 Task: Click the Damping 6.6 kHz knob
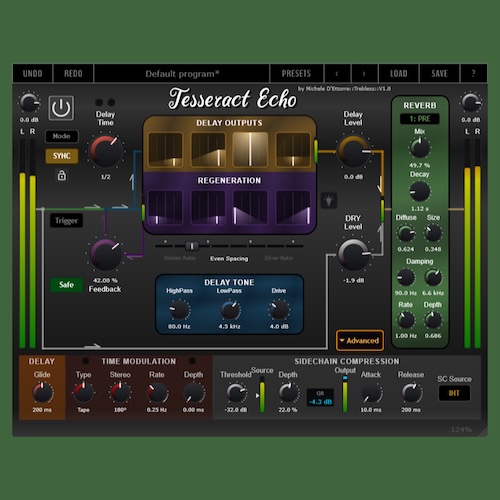pos(433,277)
